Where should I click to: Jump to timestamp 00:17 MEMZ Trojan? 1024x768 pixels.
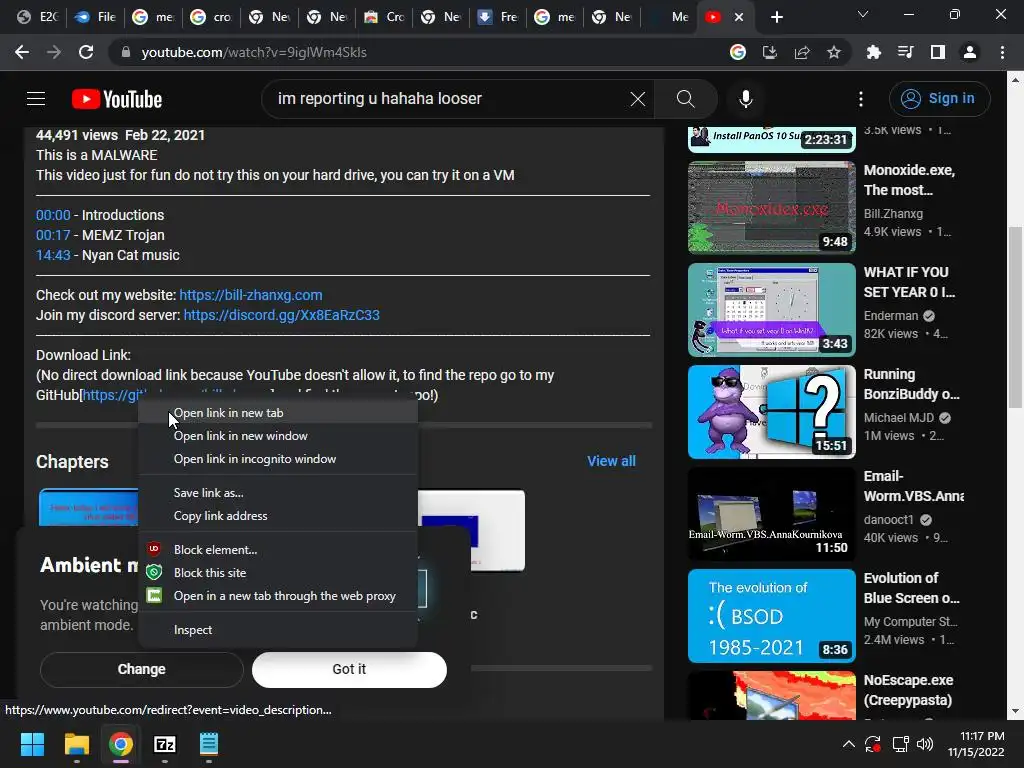tap(53, 235)
